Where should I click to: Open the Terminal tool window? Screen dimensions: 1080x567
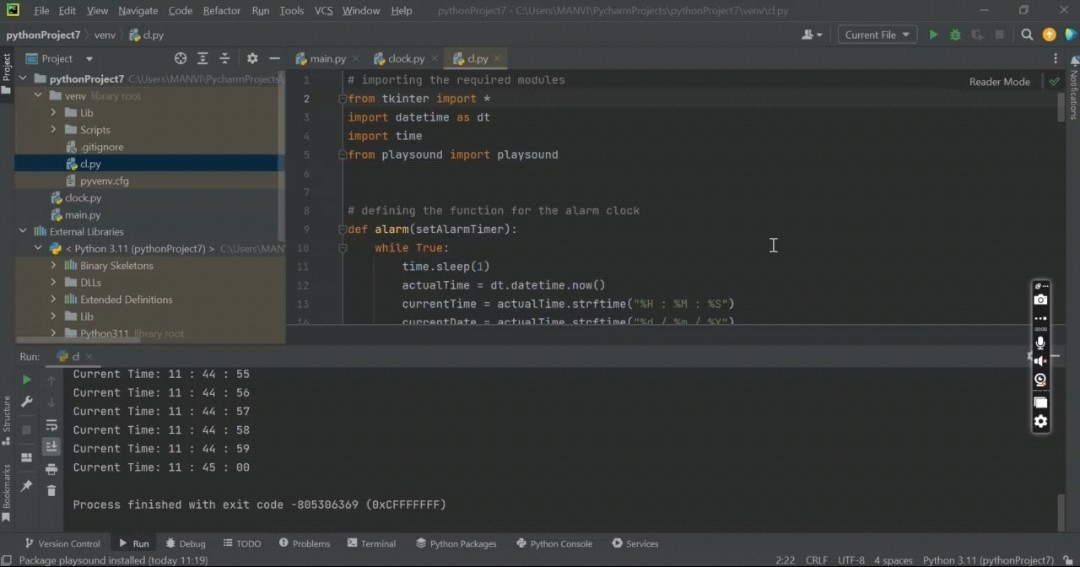pos(372,544)
